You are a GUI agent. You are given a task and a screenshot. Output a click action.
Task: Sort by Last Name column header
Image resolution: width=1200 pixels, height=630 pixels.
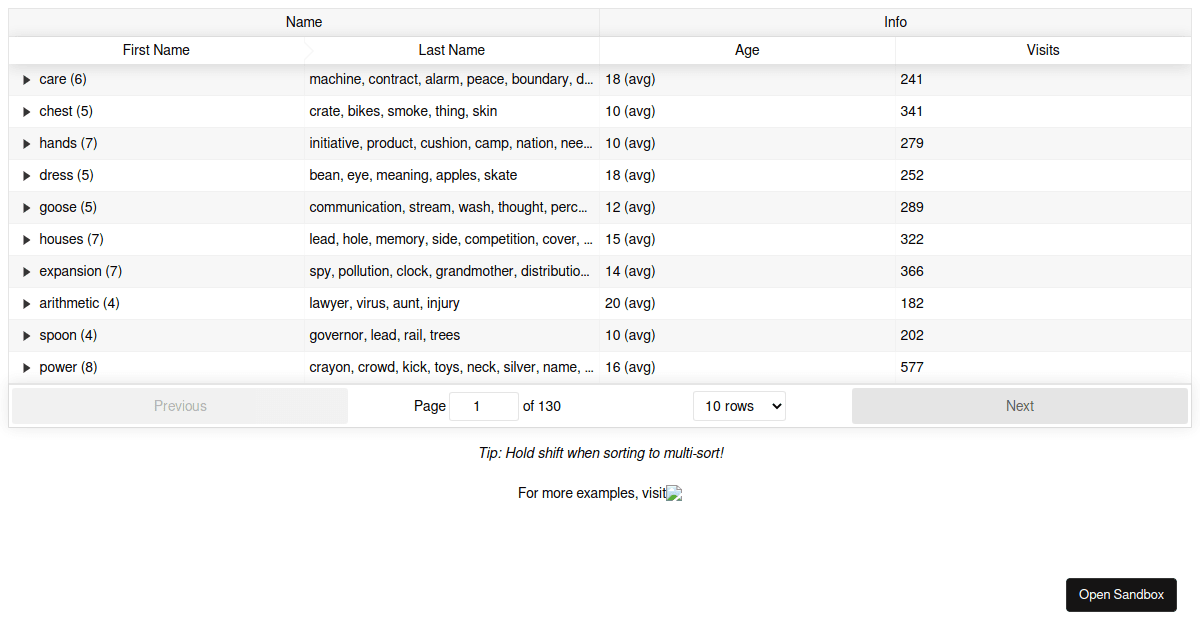(x=452, y=50)
